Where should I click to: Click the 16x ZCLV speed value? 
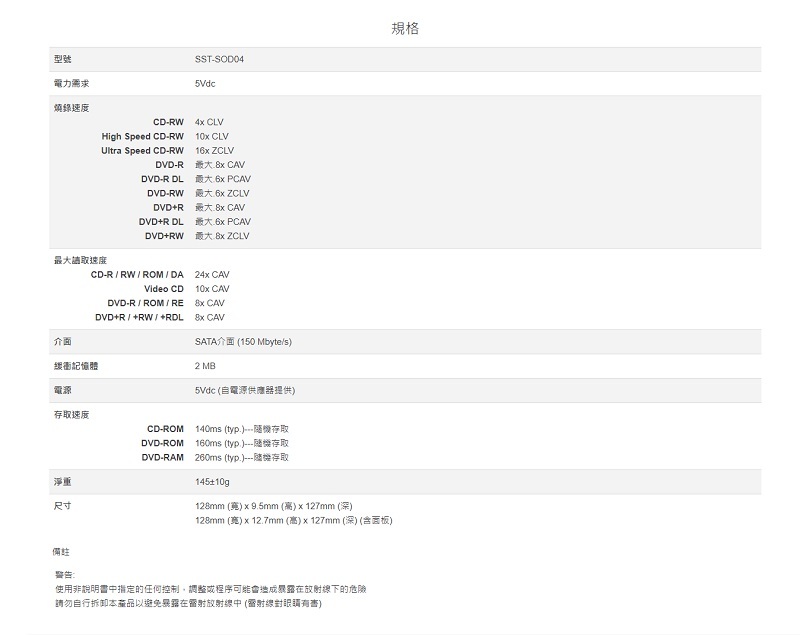coord(214,151)
